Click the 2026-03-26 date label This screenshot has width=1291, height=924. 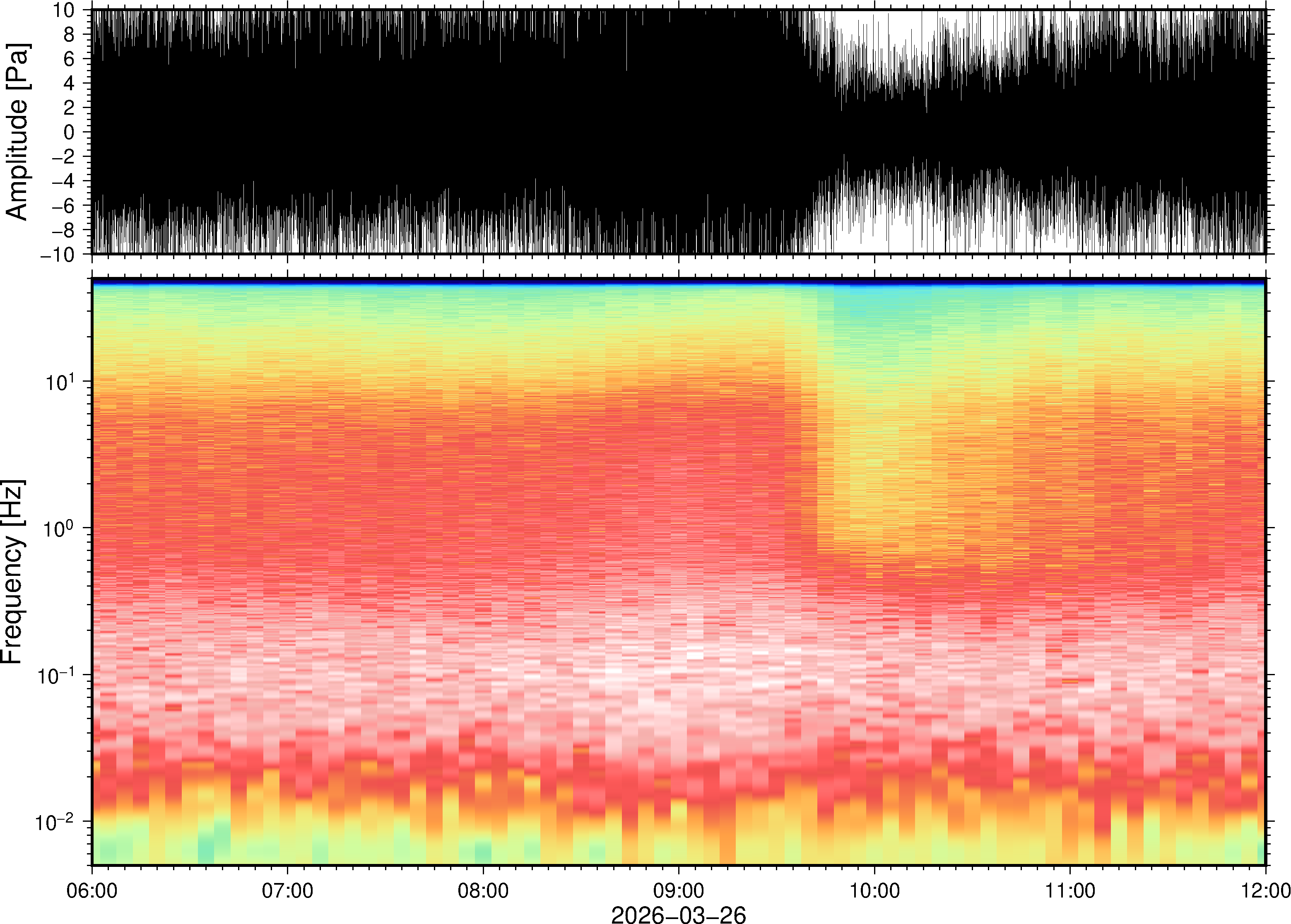(x=678, y=914)
